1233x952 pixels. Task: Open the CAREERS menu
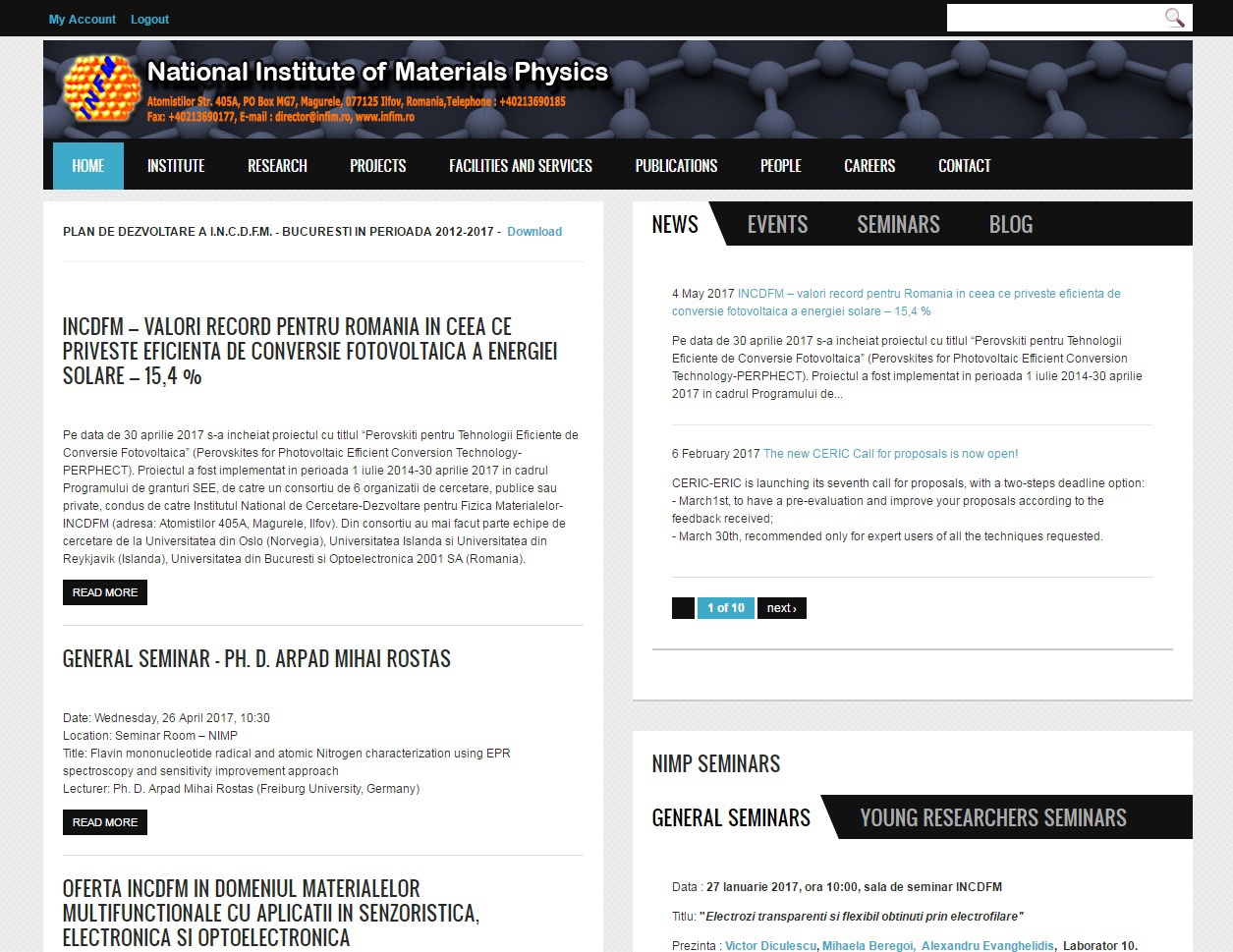point(869,166)
